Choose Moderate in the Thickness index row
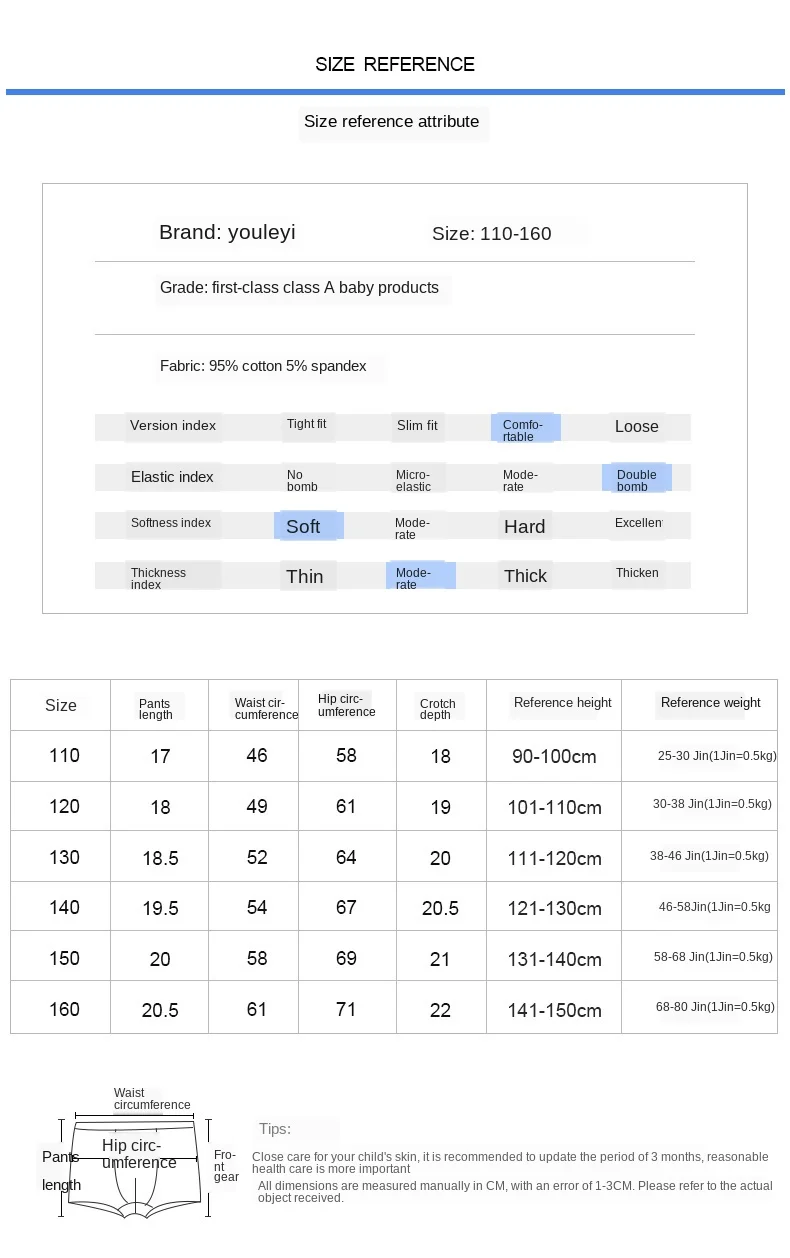790x1258 pixels. click(420, 577)
